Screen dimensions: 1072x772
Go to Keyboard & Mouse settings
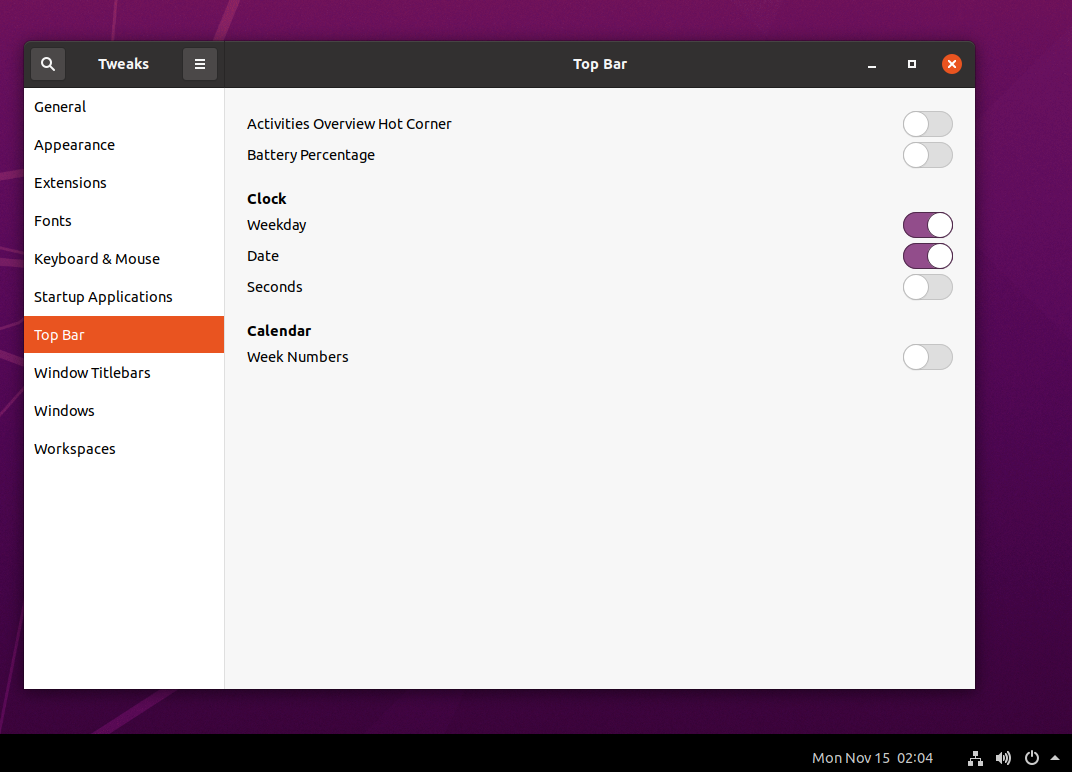pyautogui.click(x=96, y=259)
